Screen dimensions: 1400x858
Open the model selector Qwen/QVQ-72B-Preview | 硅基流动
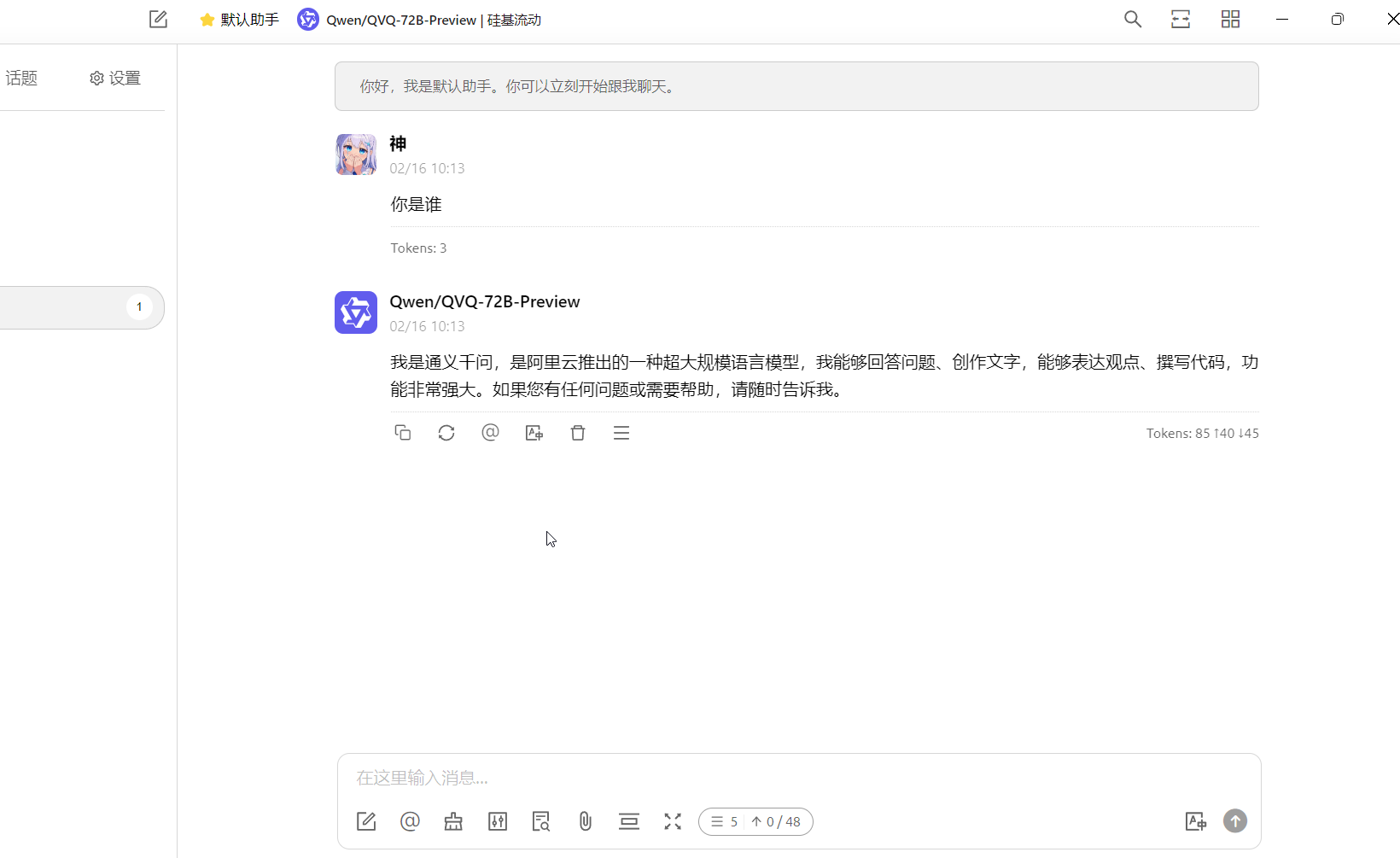click(x=419, y=20)
